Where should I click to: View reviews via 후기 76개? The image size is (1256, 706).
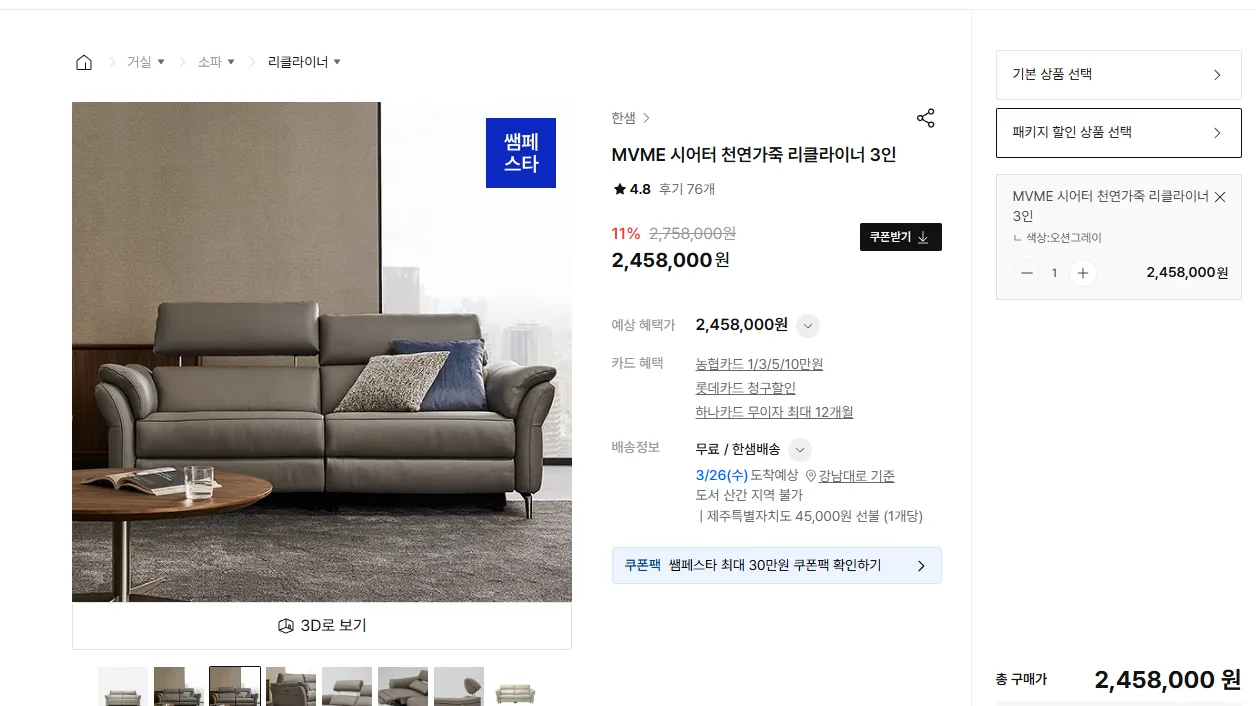686,189
